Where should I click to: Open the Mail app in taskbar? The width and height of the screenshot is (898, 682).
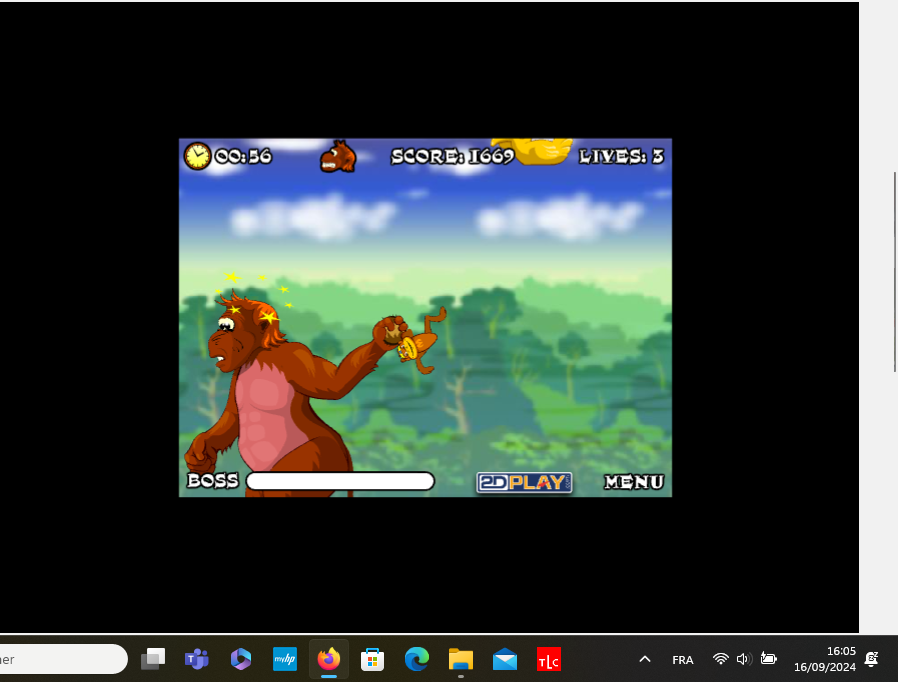(x=505, y=659)
